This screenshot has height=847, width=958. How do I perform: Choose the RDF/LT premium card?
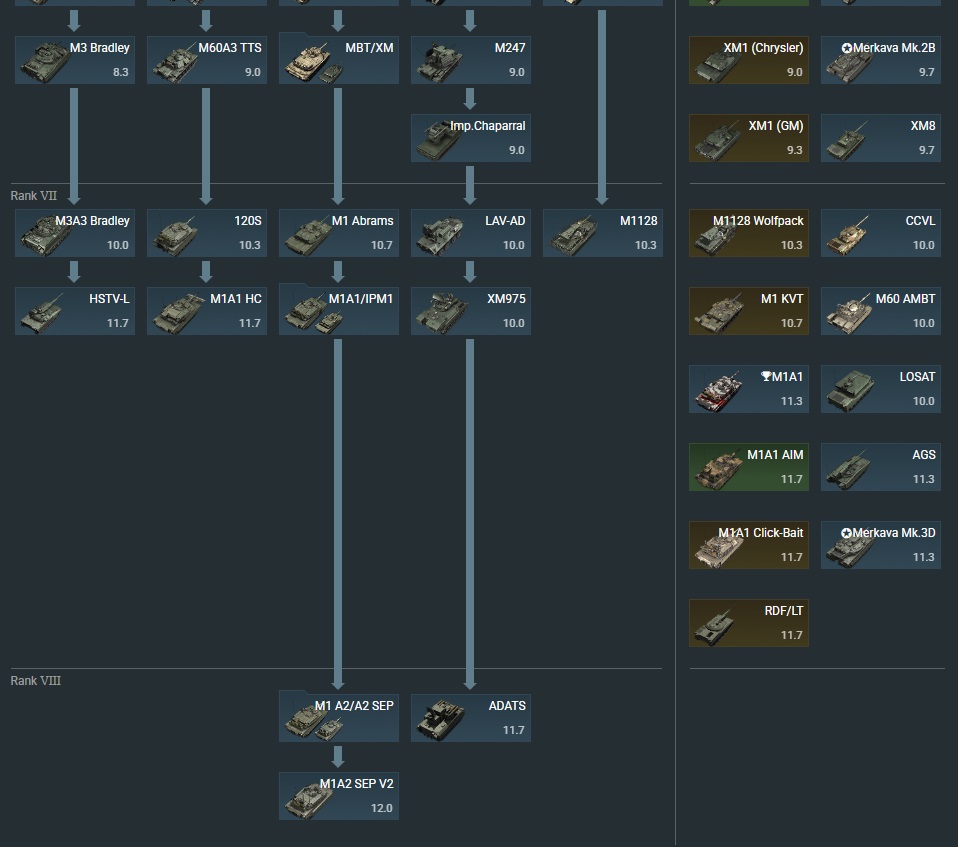point(748,623)
